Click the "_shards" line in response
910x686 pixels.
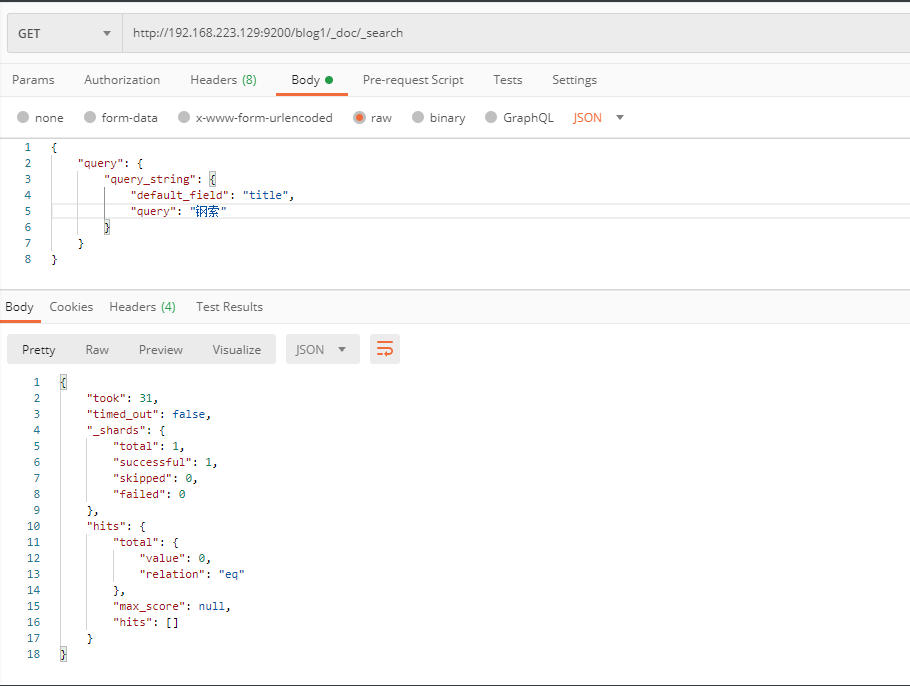click(x=126, y=430)
